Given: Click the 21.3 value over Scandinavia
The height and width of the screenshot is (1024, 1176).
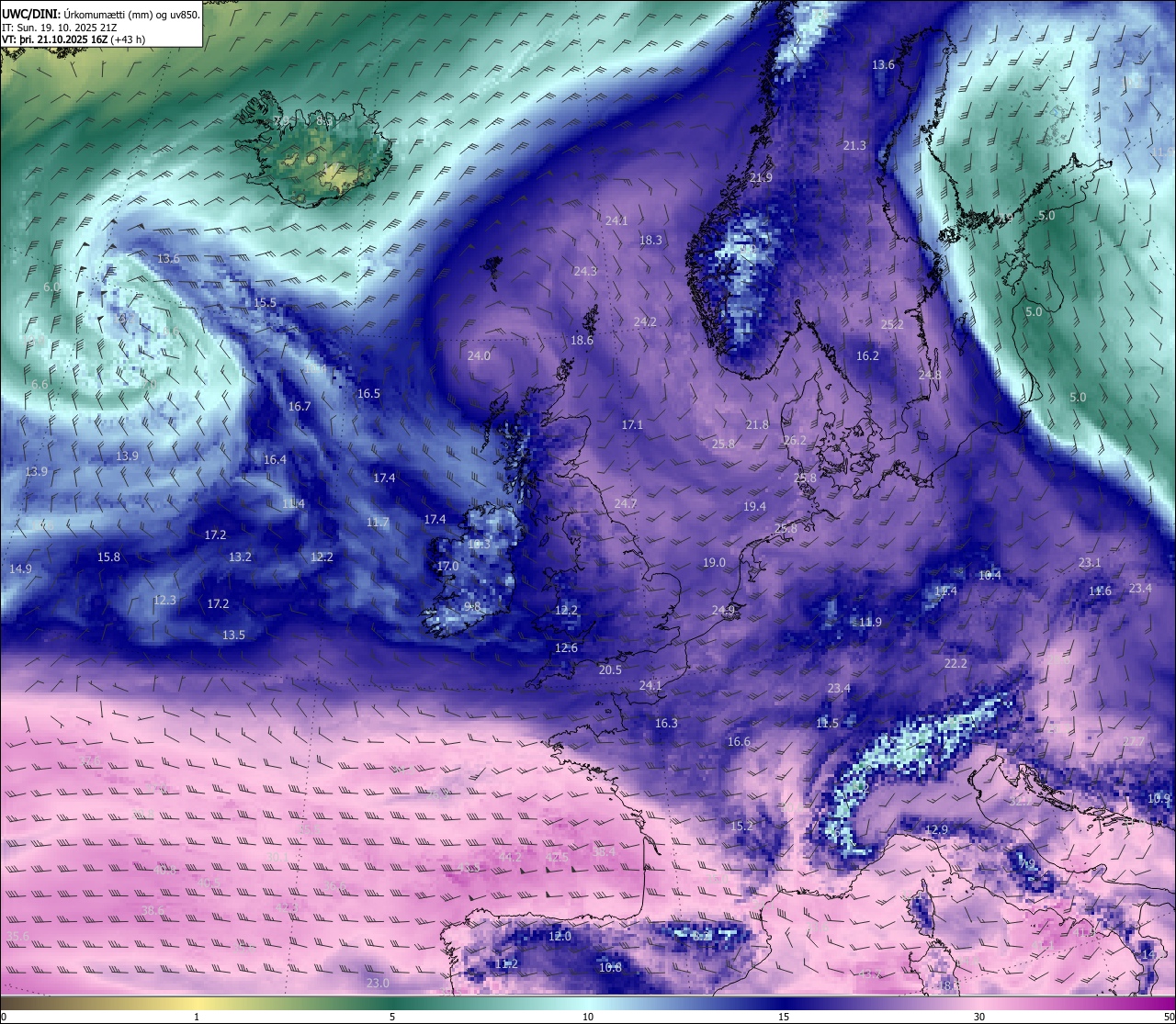Looking at the screenshot, I should 854,145.
